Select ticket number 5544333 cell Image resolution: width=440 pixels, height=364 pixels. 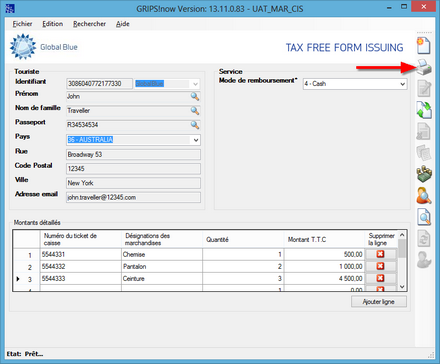pyautogui.click(x=81, y=279)
